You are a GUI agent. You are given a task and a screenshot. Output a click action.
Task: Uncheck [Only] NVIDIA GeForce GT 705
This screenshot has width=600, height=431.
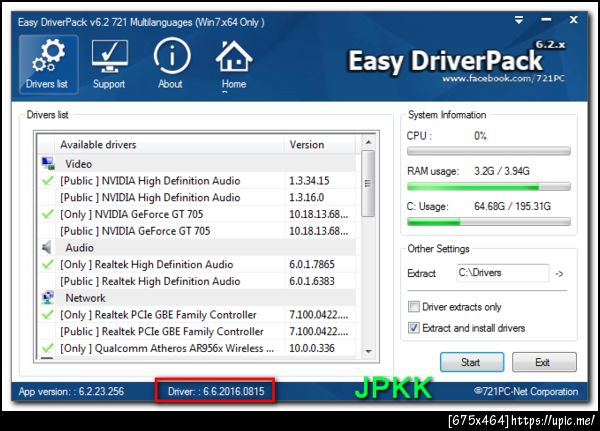click(47, 214)
